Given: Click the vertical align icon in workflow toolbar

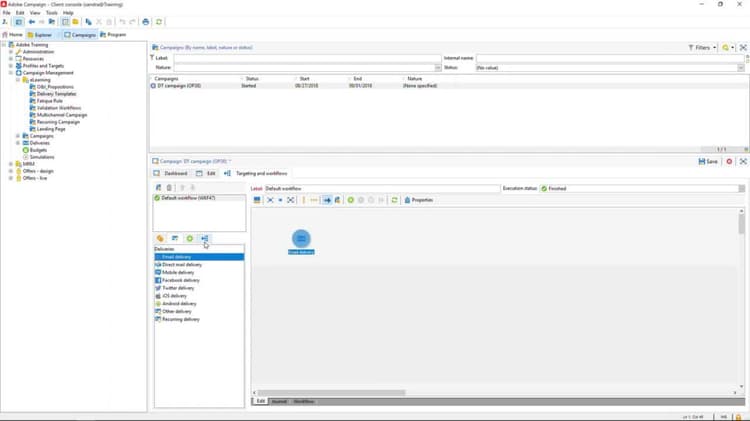Looking at the screenshot, I should click(303, 200).
